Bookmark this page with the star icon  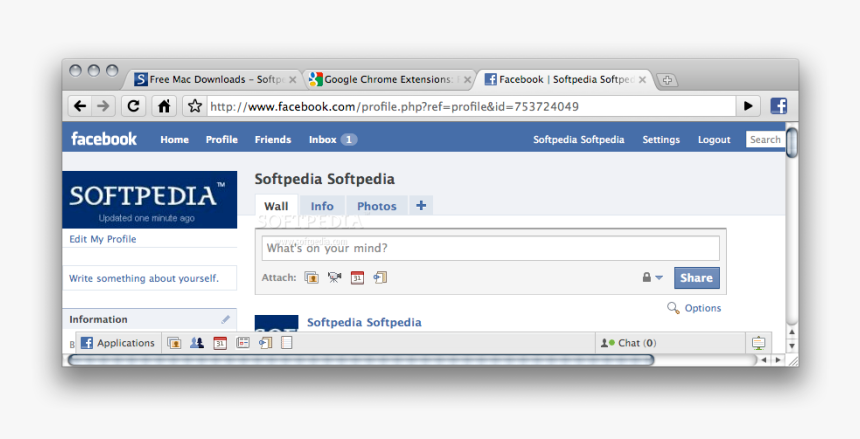pos(195,106)
